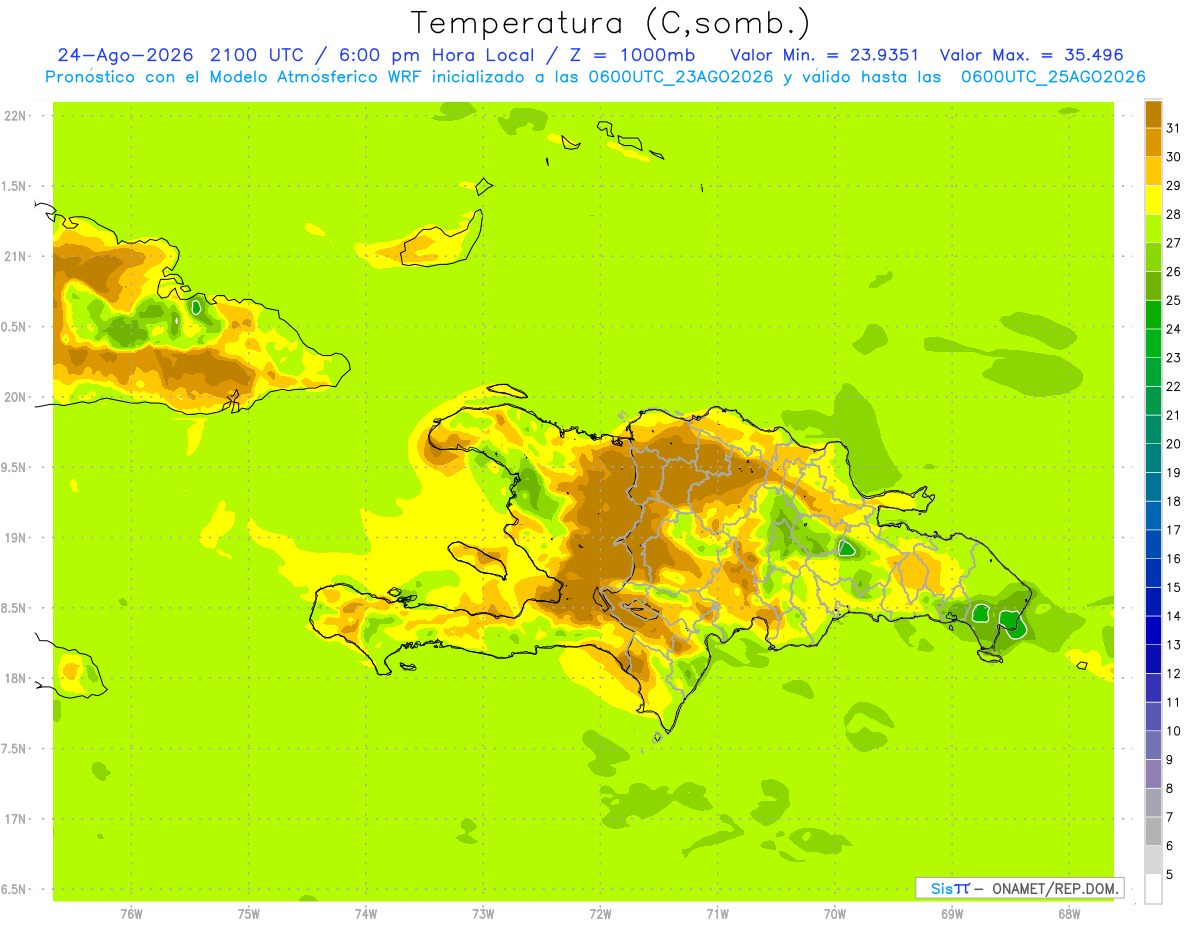Pick the brown legend band above 31

point(1153,114)
